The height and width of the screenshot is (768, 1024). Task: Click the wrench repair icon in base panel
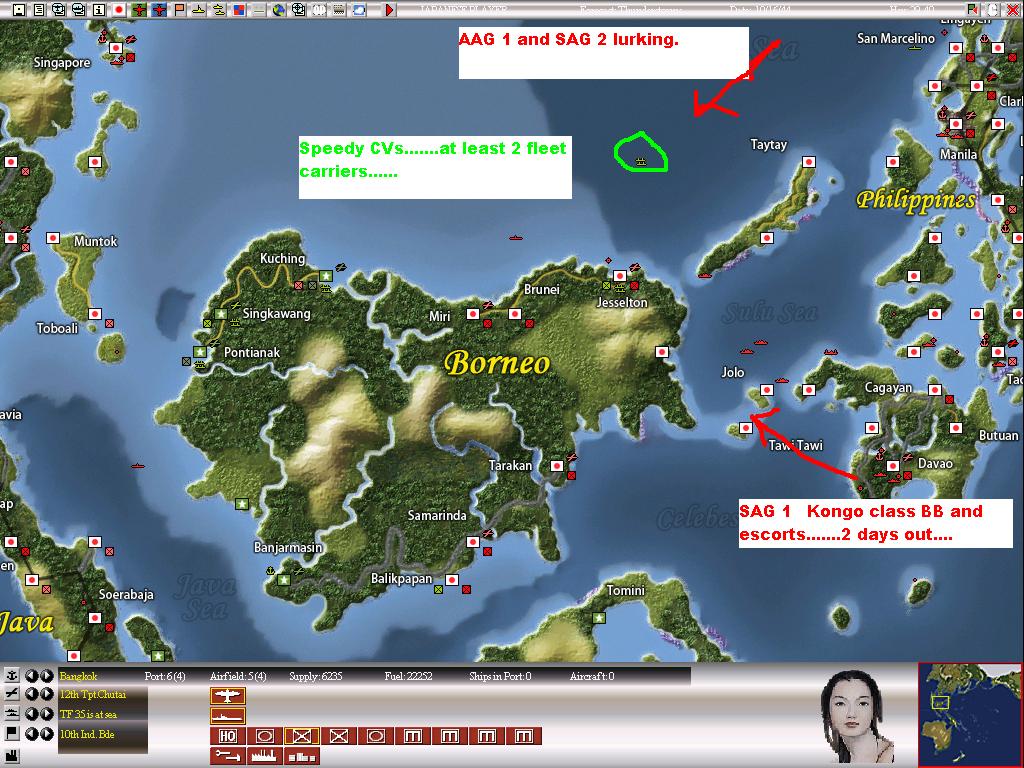227,756
